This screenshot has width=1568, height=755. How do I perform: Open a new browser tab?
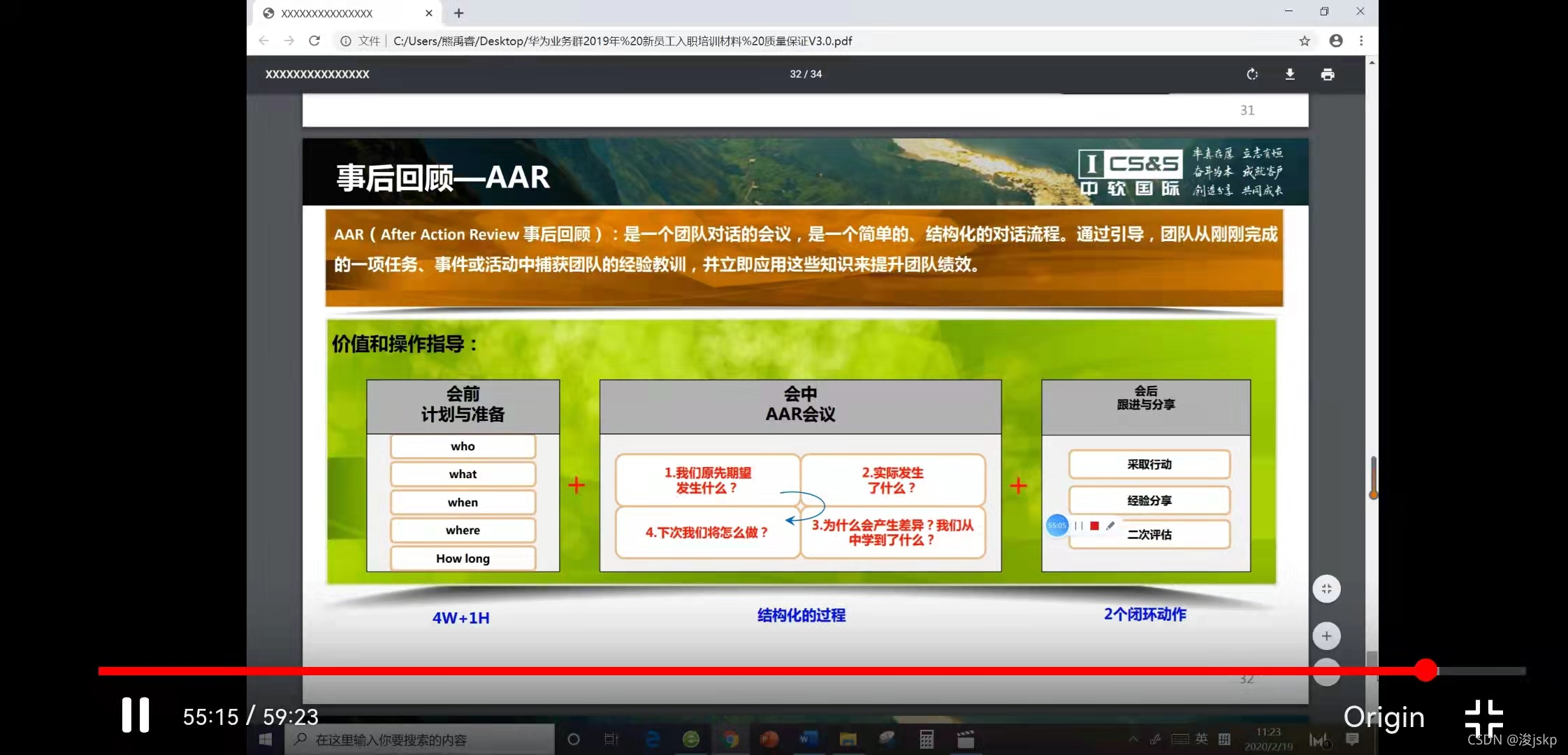[x=458, y=13]
